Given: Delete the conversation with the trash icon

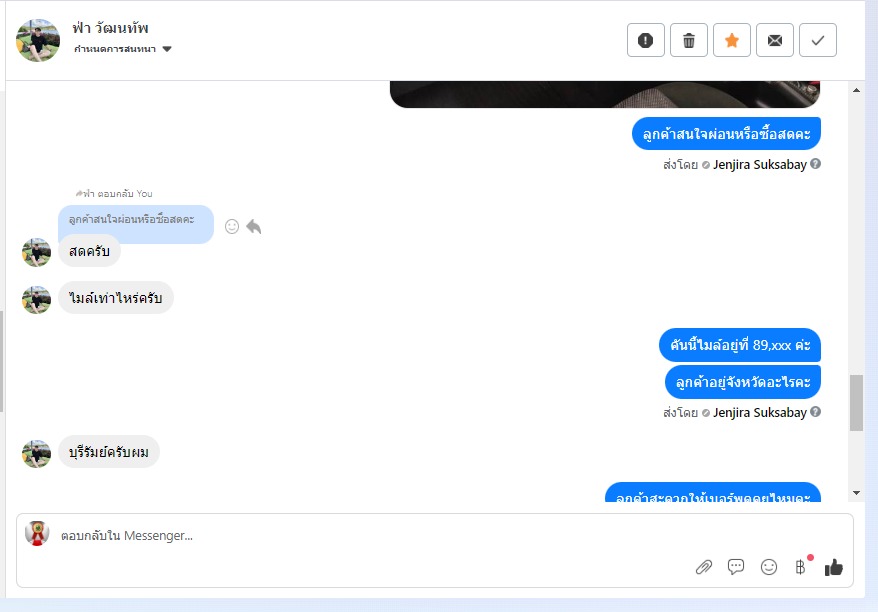Looking at the screenshot, I should click(x=689, y=40).
